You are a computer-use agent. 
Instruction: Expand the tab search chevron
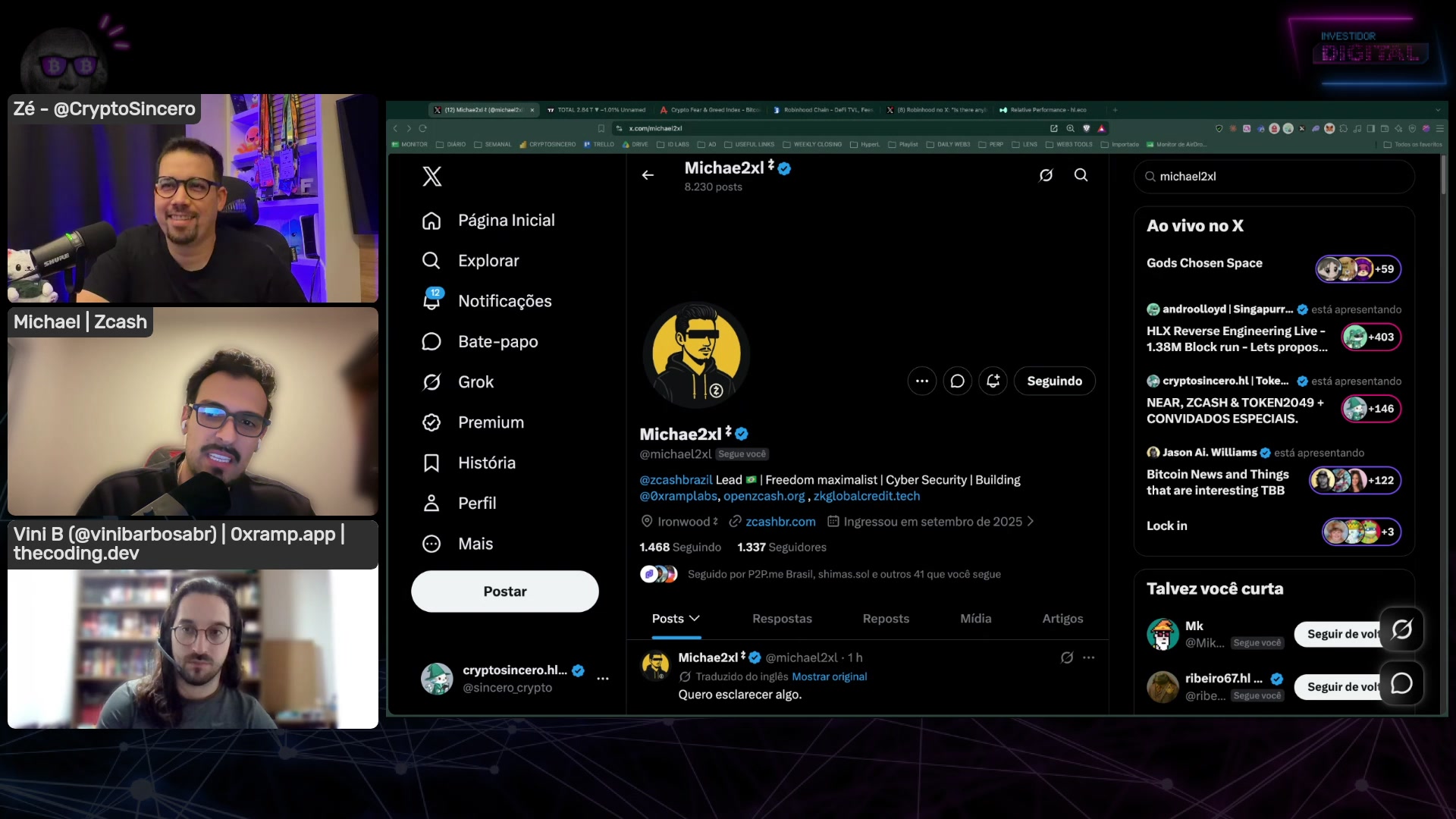1437,110
